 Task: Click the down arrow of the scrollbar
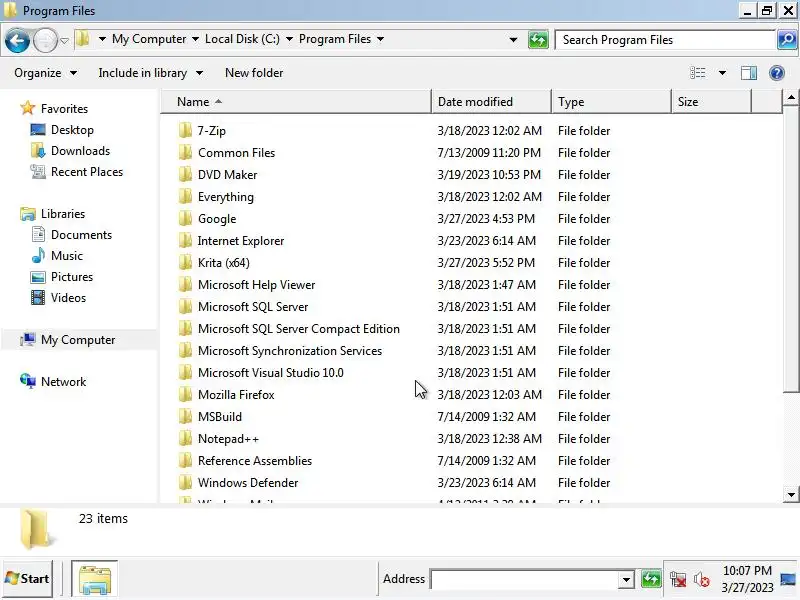coord(791,494)
